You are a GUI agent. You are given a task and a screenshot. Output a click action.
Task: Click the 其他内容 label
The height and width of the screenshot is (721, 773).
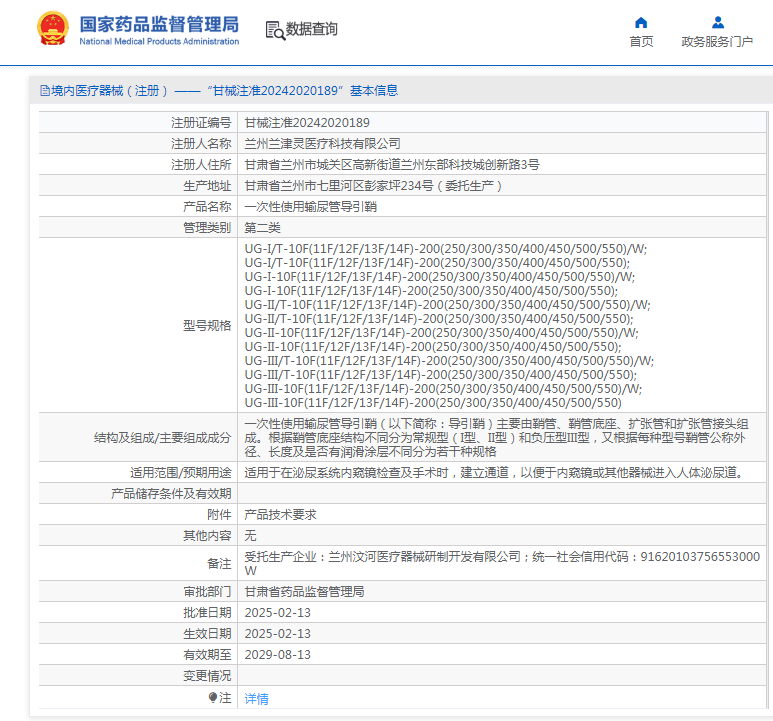(x=207, y=536)
